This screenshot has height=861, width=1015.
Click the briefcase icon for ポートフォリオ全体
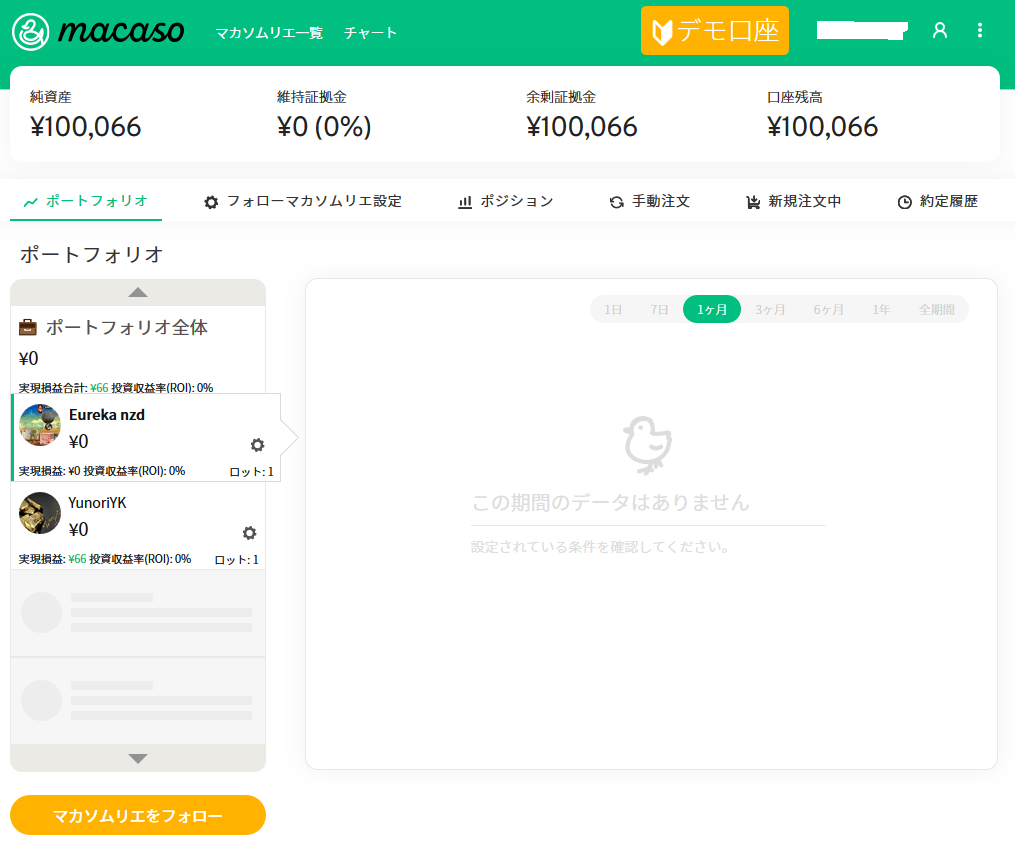tap(29, 328)
